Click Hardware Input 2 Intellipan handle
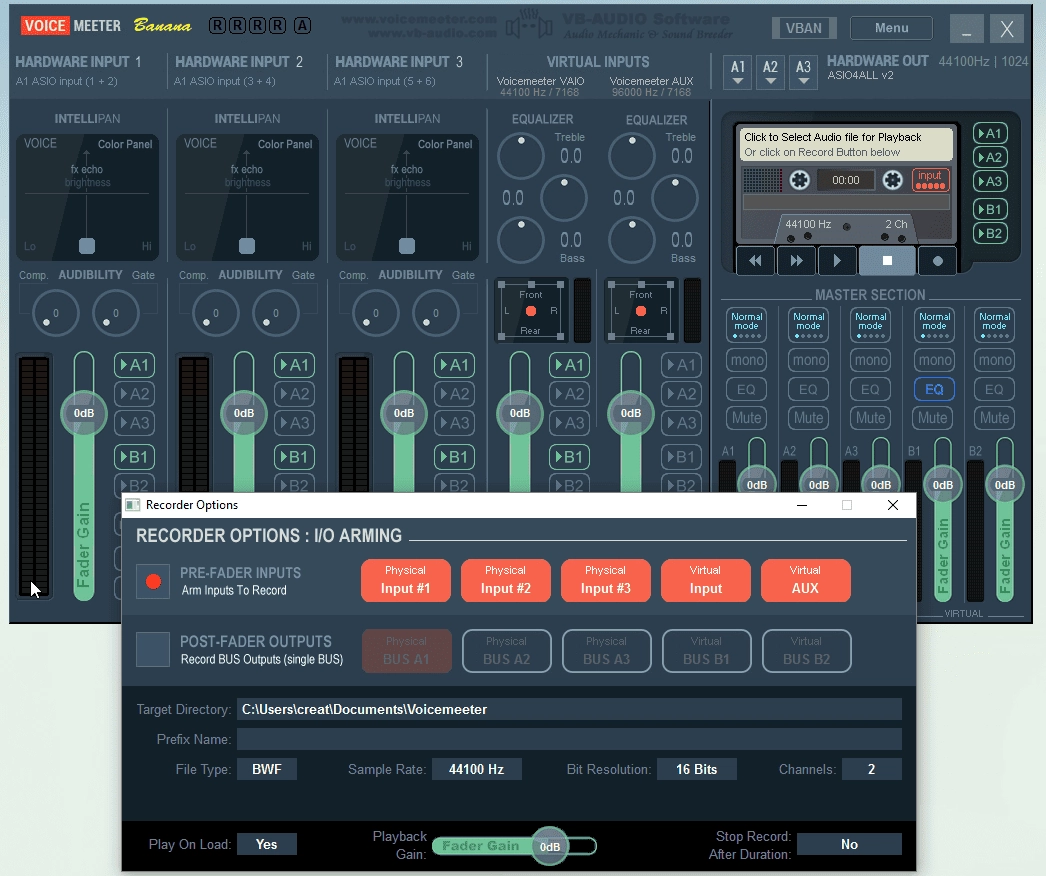This screenshot has height=876, width=1046. pos(247,246)
